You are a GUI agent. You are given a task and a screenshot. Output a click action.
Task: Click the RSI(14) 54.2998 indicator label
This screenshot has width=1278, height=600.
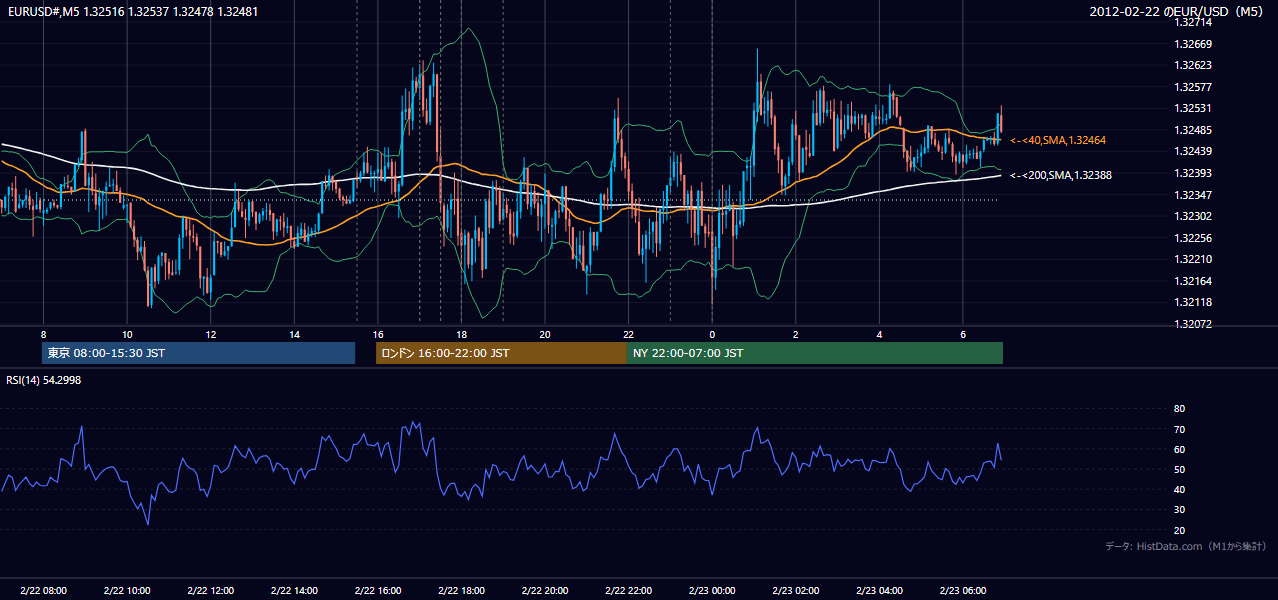44,380
